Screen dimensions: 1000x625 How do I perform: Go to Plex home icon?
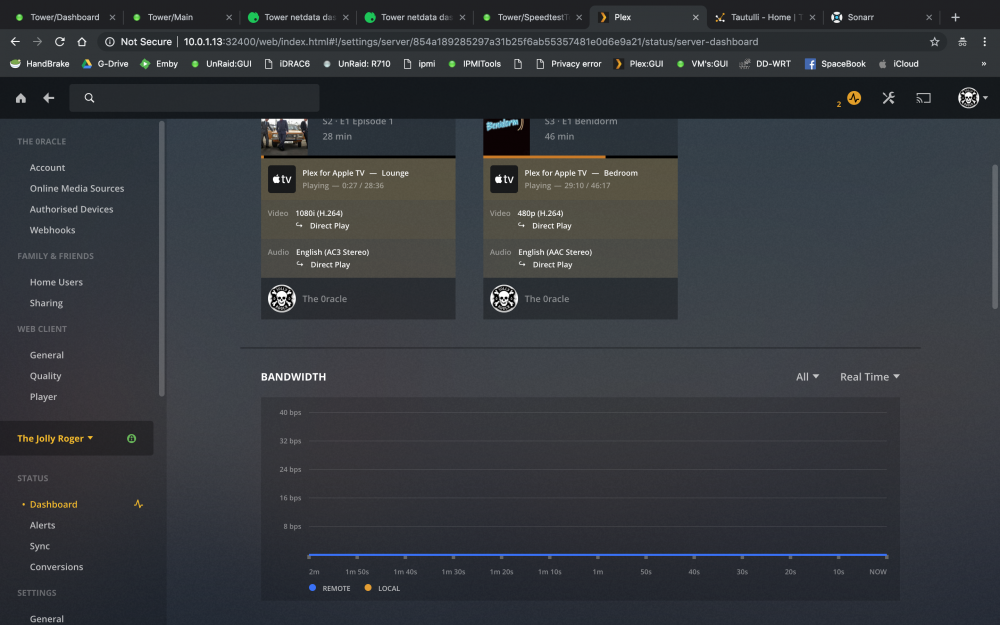pos(21,98)
